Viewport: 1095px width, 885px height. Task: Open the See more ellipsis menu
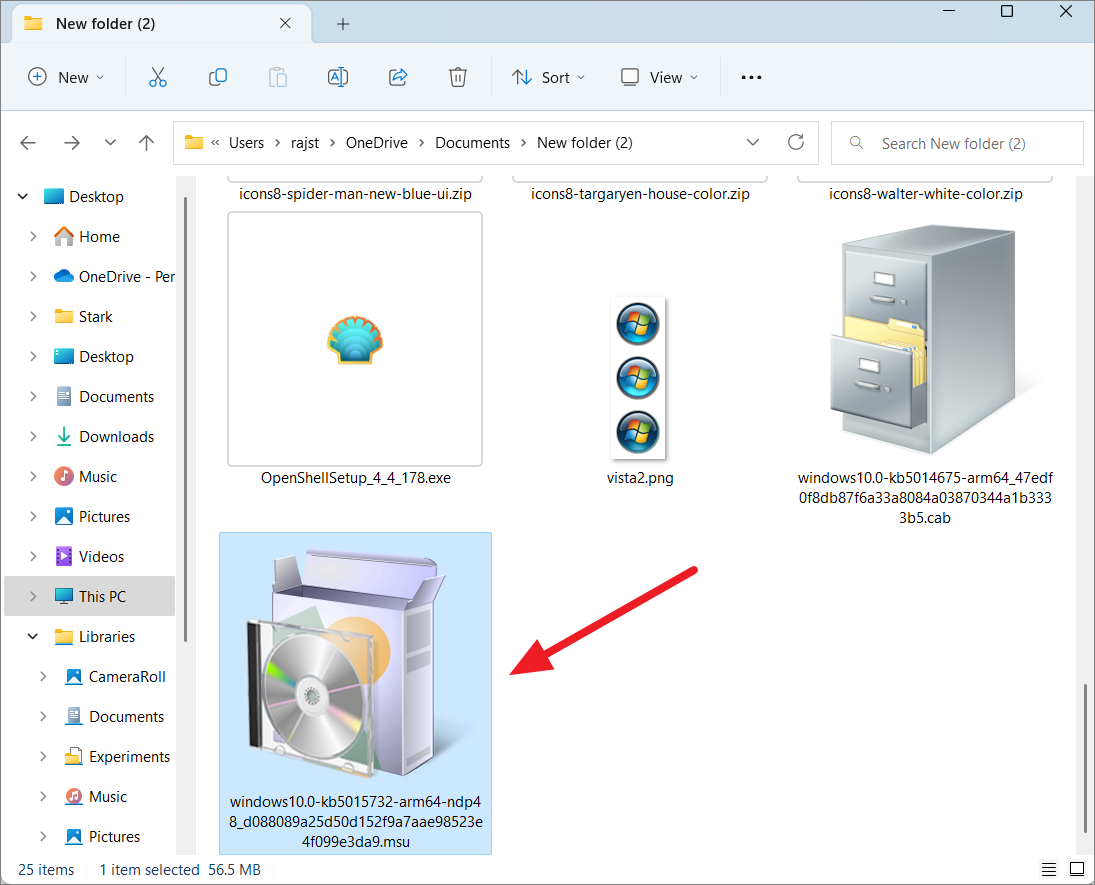(x=751, y=77)
